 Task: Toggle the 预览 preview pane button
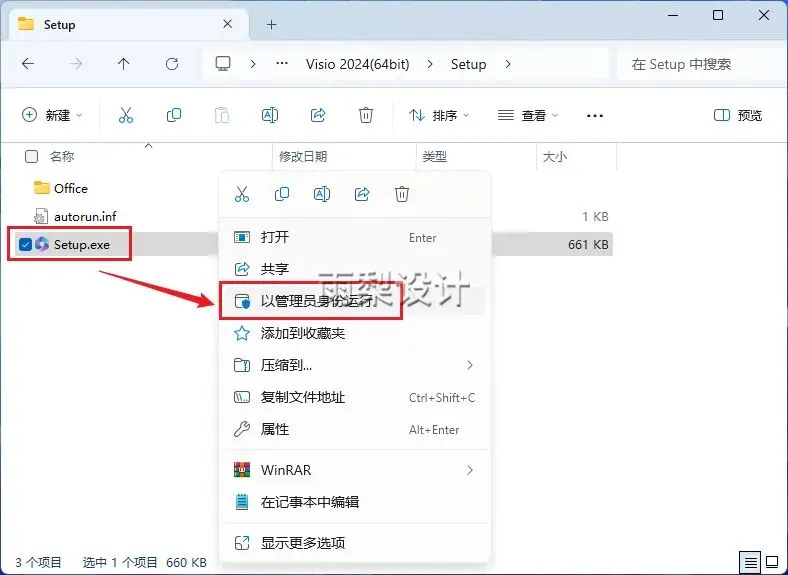[738, 116]
